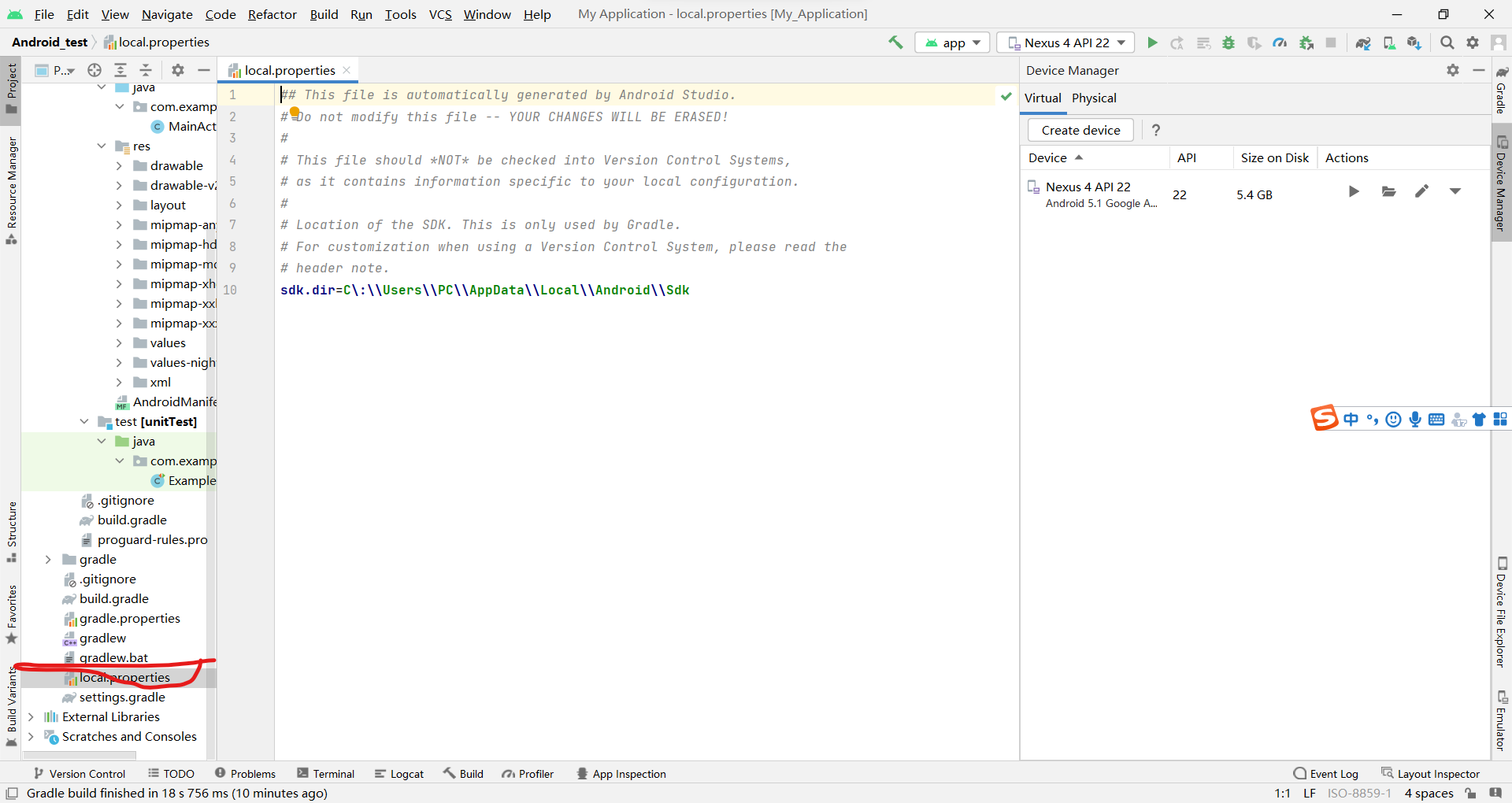Open Device Manager help with question mark button
This screenshot has width=1512, height=803.
1155,130
